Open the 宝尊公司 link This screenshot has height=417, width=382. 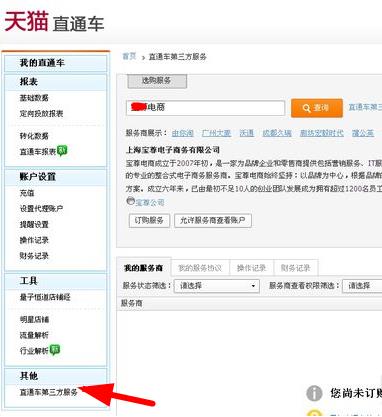150,202
